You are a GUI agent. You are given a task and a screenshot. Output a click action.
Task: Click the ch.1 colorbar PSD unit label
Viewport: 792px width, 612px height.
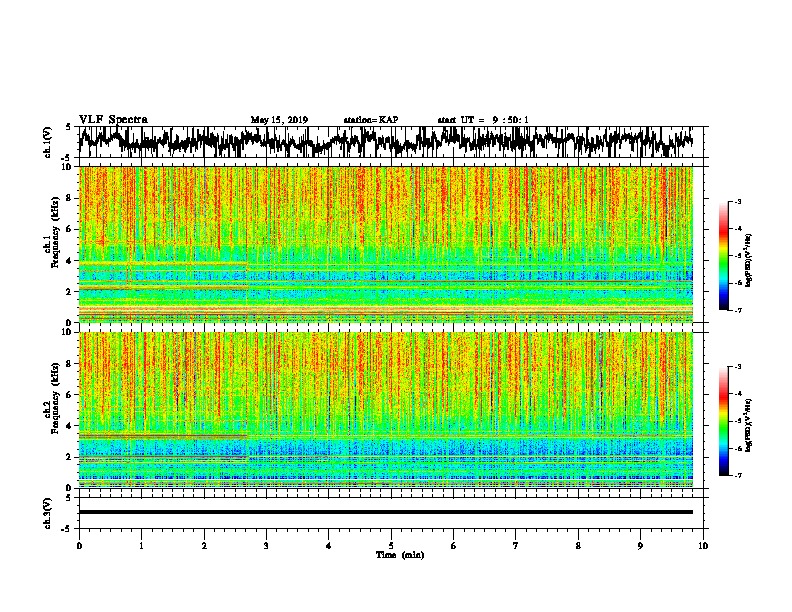tap(748, 261)
